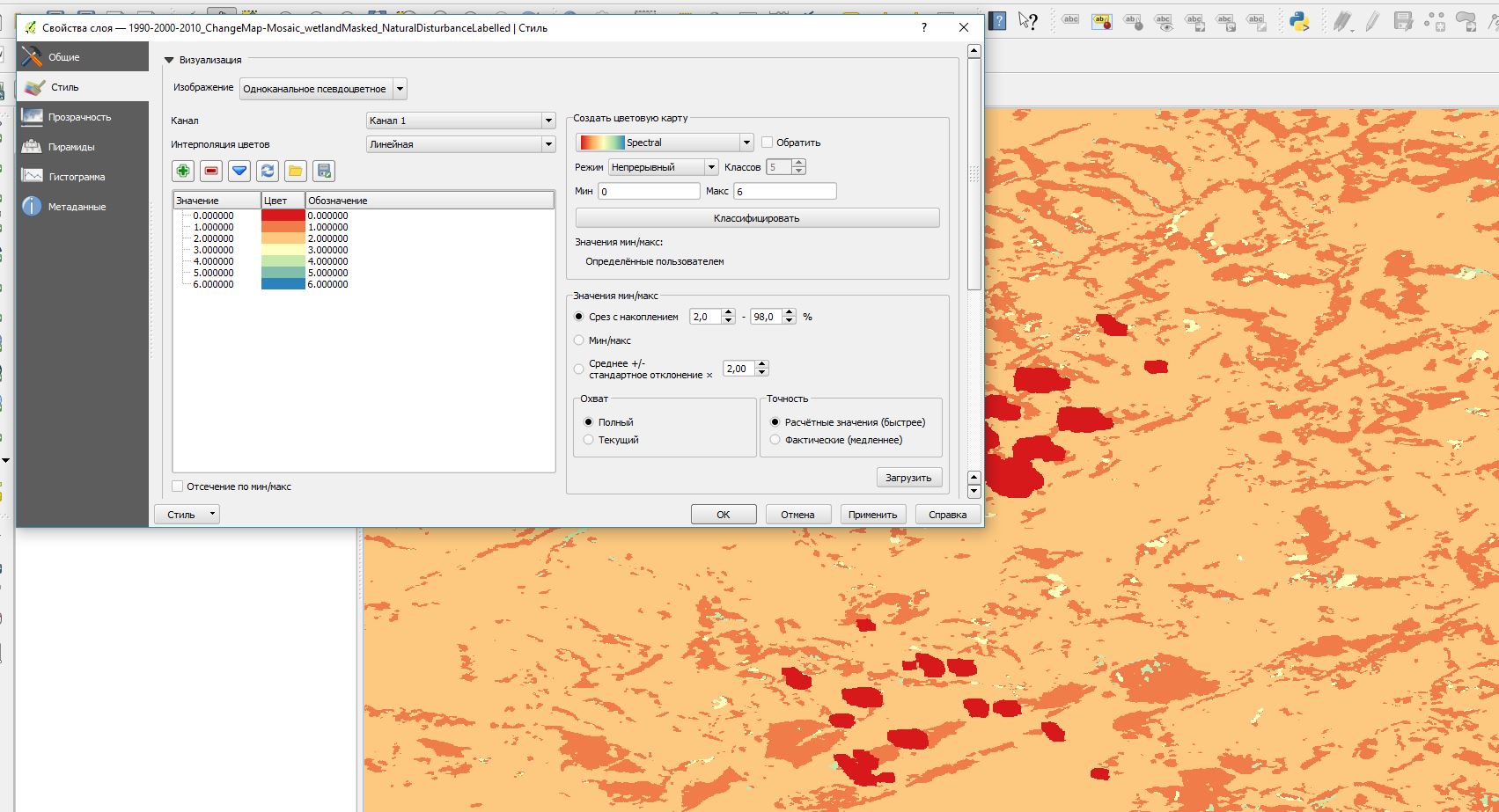Click the yellow folder load color map icon
This screenshot has width=1499, height=812.
(x=296, y=171)
